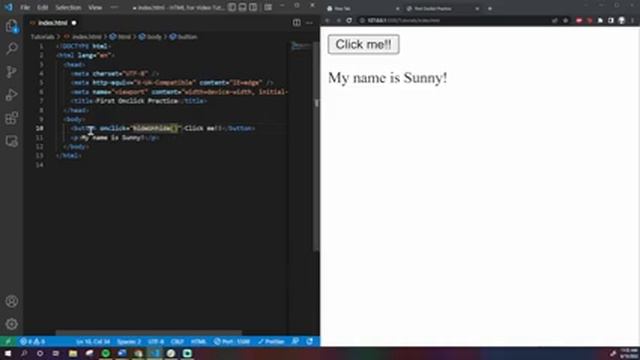Open the Source Control view
The height and width of the screenshot is (360, 640).
point(11,72)
